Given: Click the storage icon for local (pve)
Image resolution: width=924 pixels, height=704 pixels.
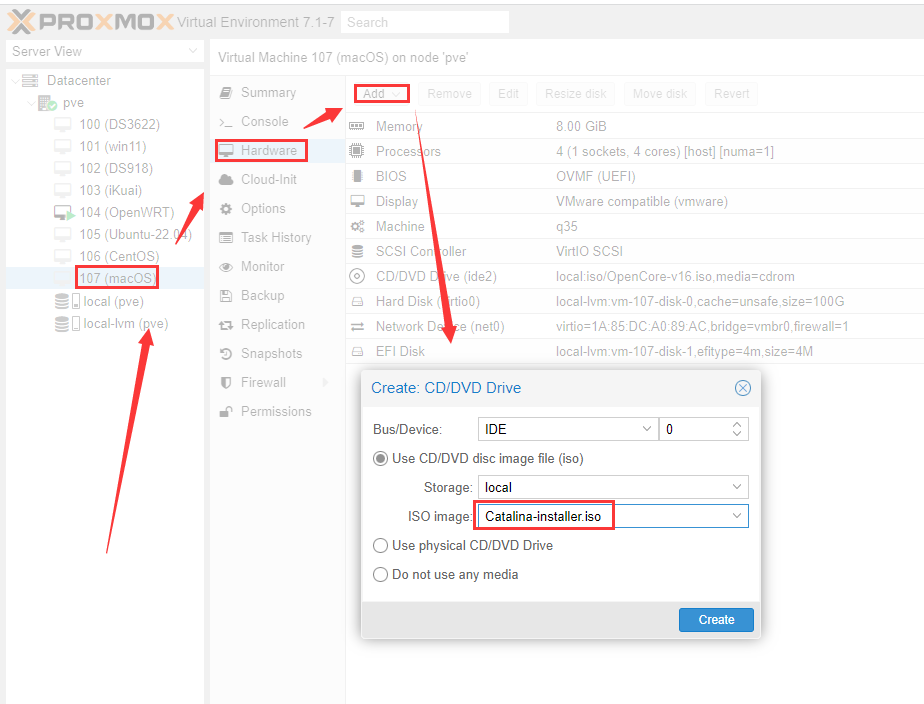Looking at the screenshot, I should (x=67, y=302).
